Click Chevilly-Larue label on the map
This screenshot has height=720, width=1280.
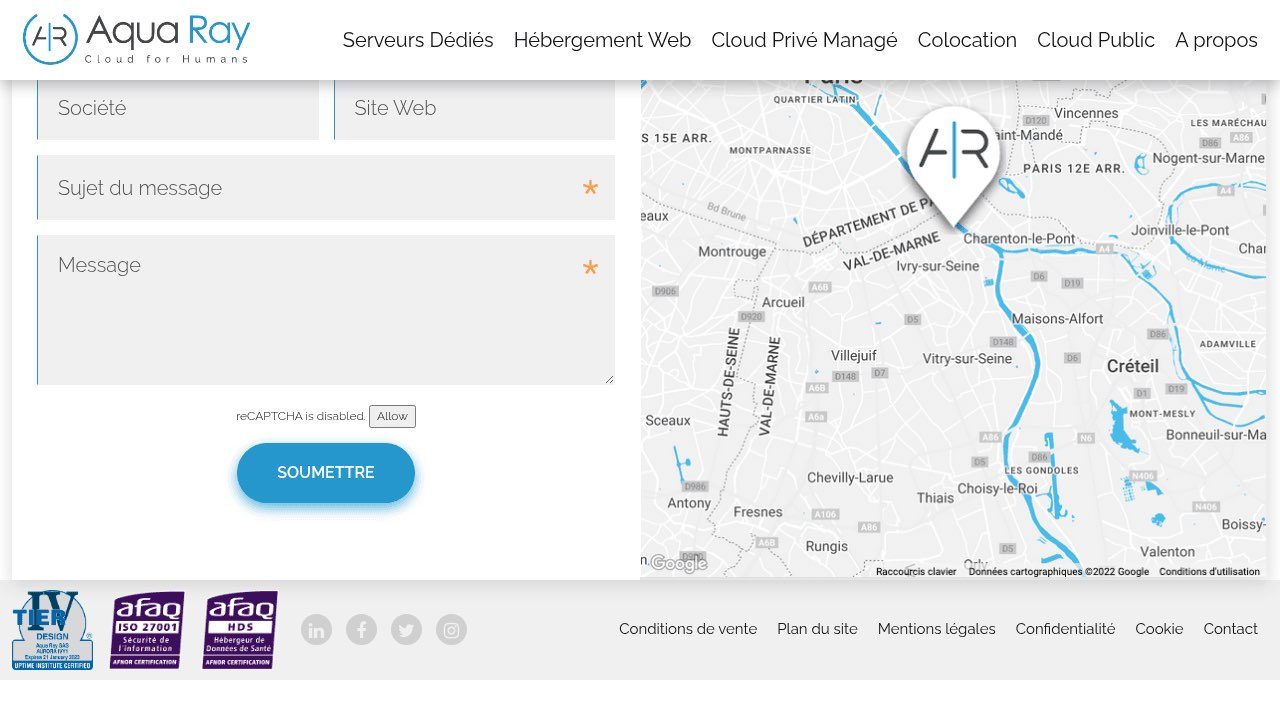tap(850, 478)
